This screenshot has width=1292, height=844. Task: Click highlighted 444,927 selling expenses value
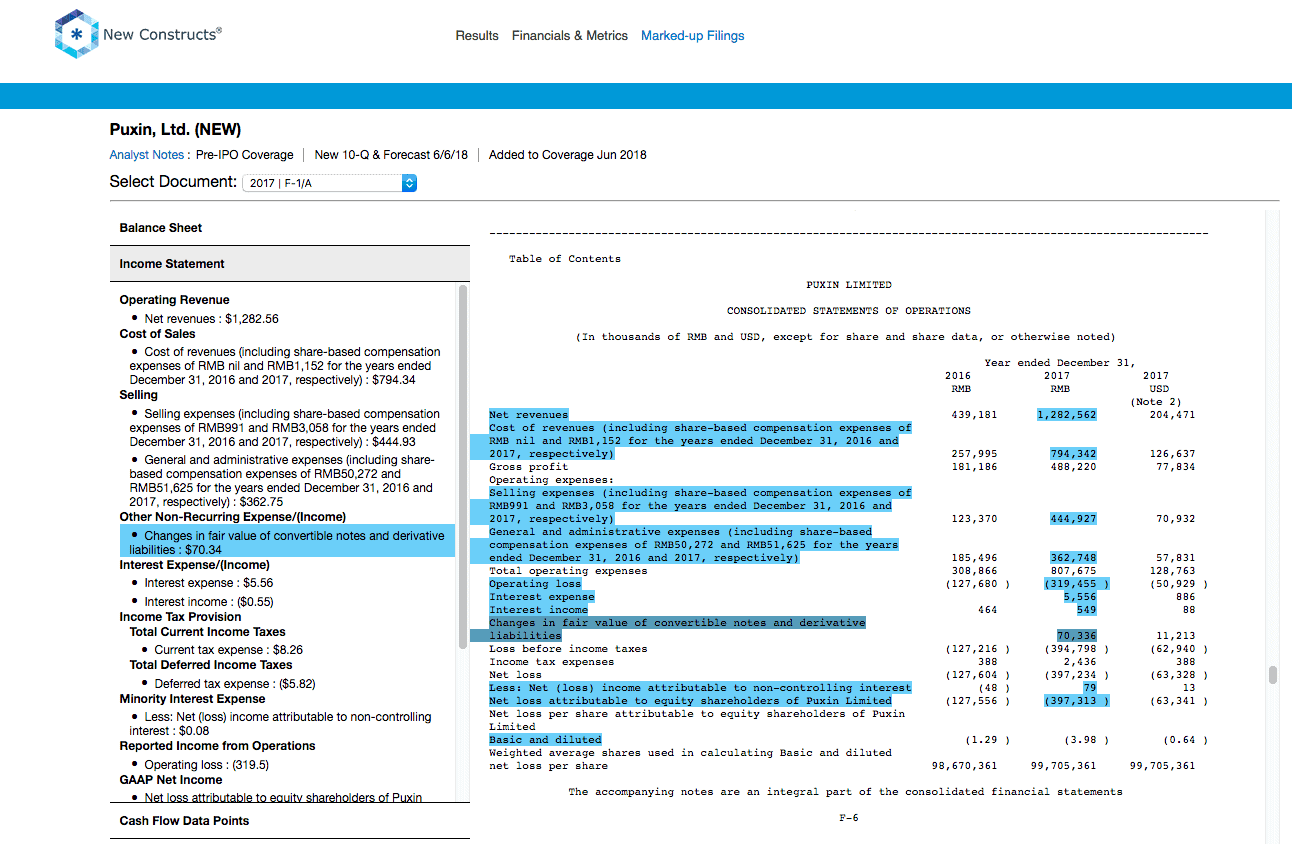click(x=1073, y=519)
